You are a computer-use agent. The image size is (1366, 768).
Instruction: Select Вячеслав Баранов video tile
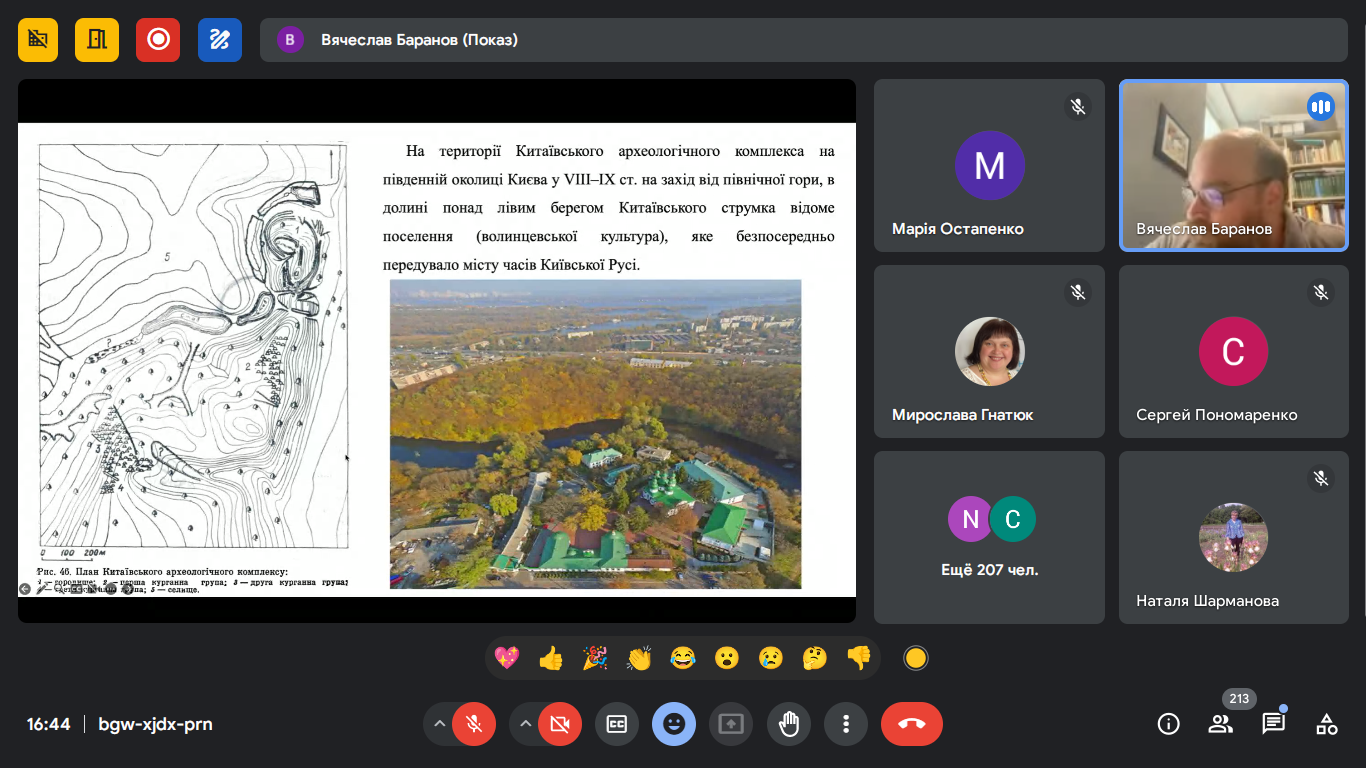[x=1234, y=165]
